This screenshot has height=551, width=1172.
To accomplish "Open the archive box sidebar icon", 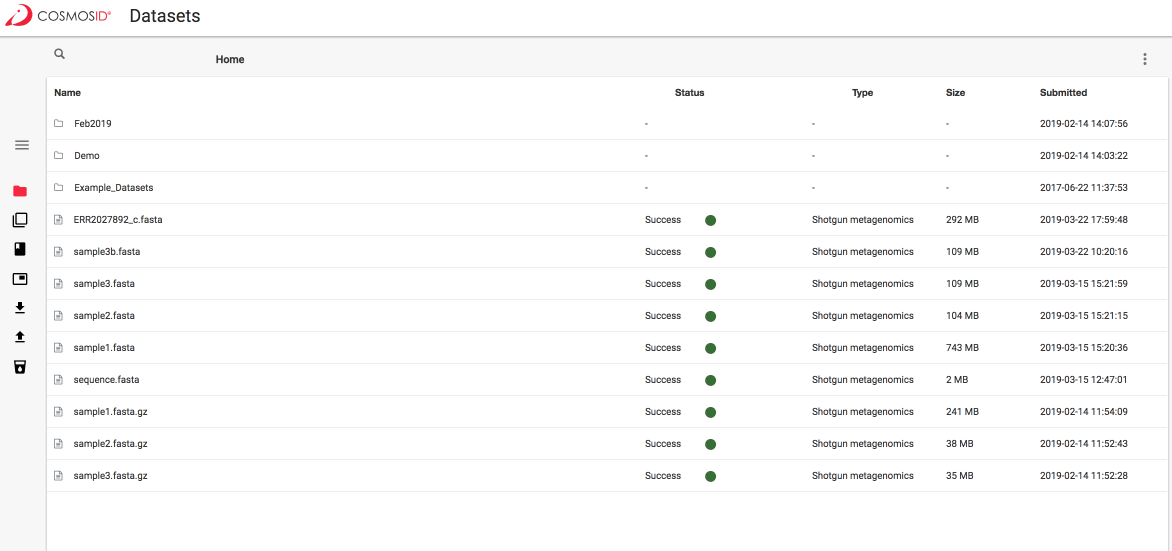I will (x=20, y=366).
